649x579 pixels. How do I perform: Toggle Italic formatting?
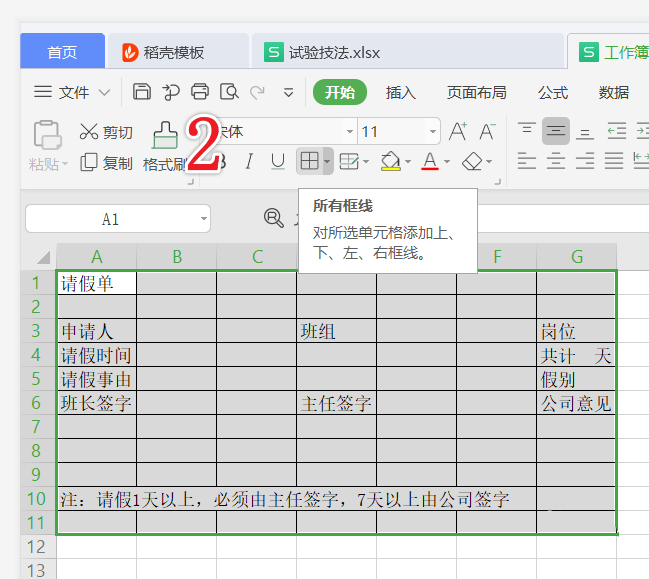tap(249, 161)
